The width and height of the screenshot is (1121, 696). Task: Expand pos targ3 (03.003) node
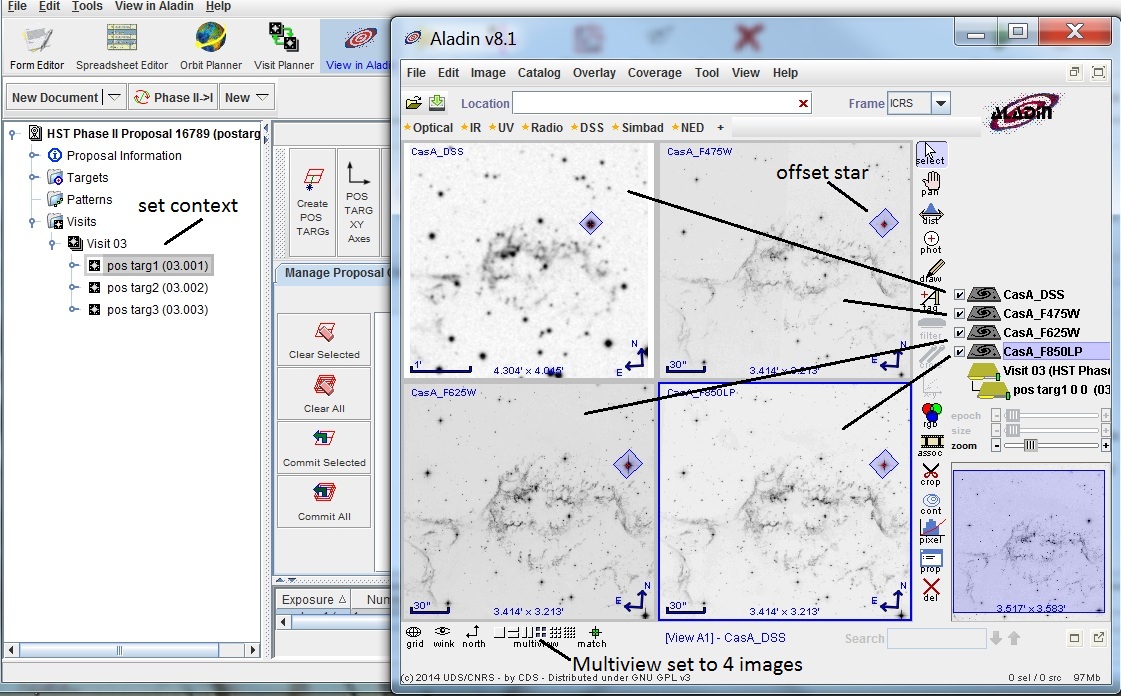click(x=73, y=309)
